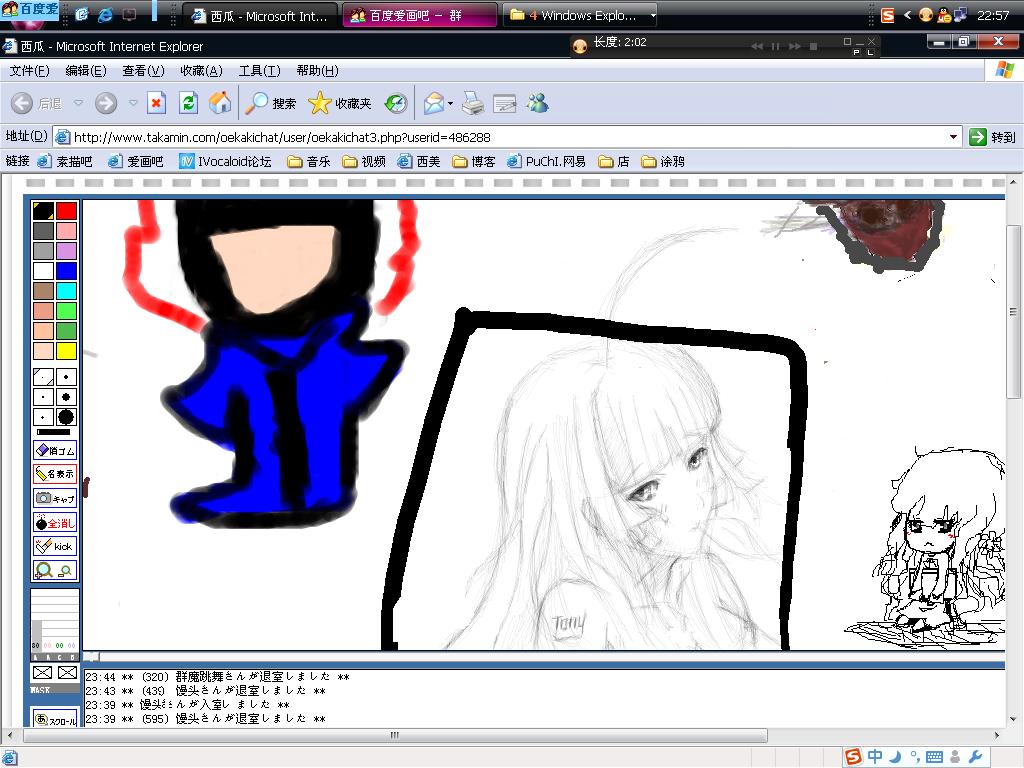The image size is (1024, 768).
Task: Pick the cyan color swatch
Action: pos(66,291)
